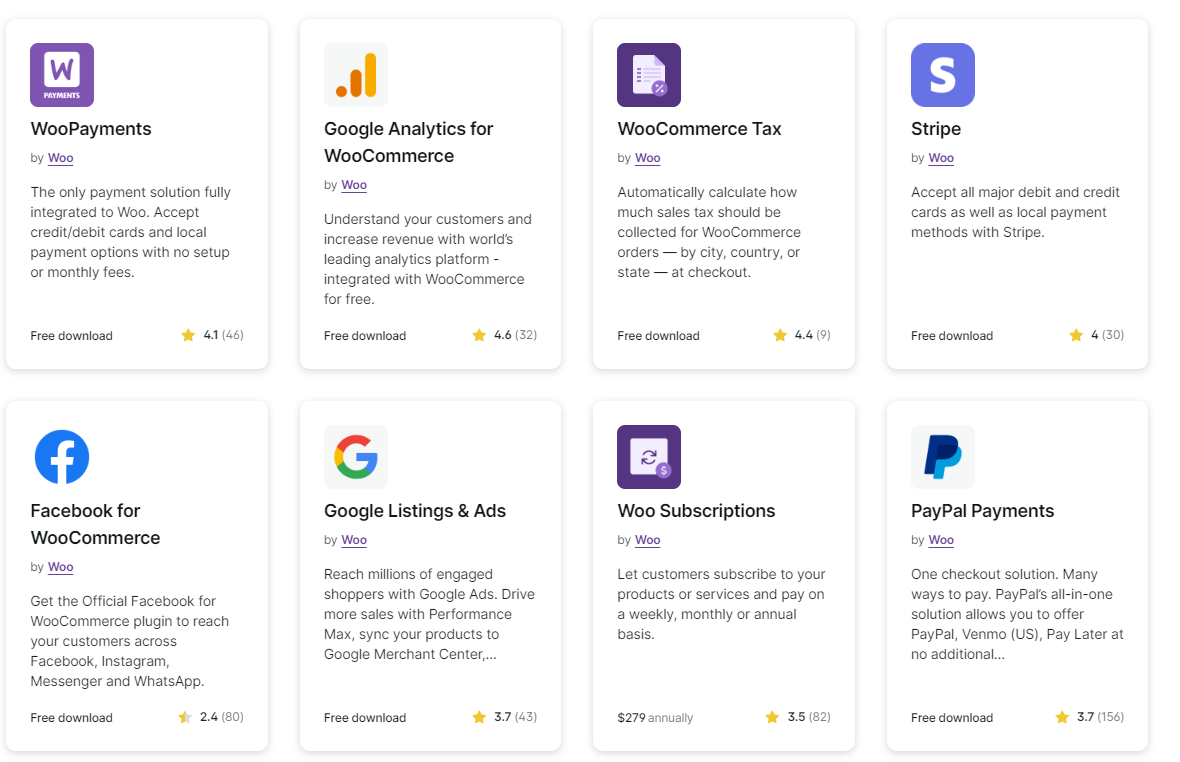Click the $279 annually price text

(x=655, y=718)
